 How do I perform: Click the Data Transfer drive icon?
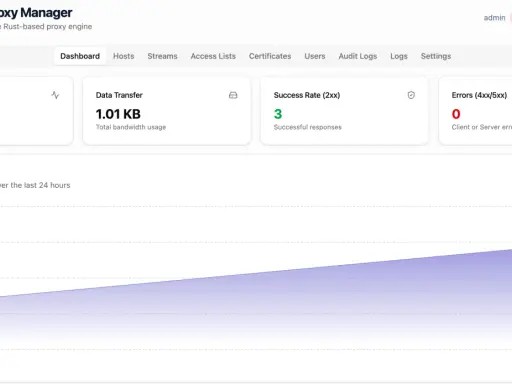[x=233, y=95]
